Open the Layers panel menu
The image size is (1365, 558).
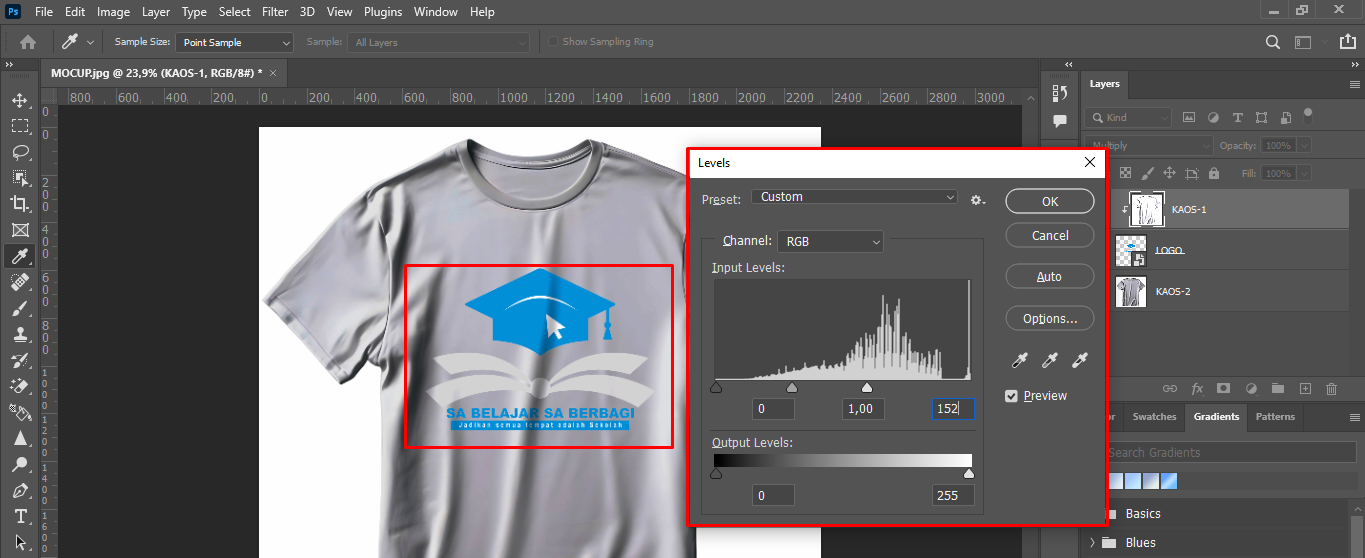pos(1355,84)
